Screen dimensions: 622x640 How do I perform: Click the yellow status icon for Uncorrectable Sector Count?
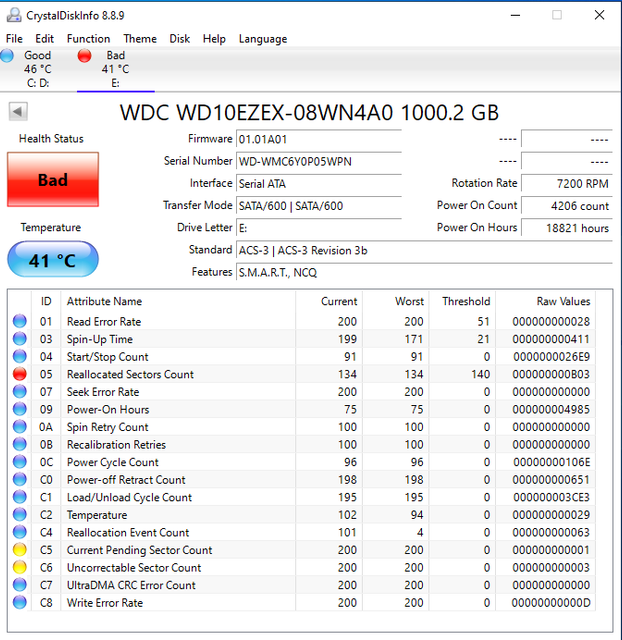20,567
